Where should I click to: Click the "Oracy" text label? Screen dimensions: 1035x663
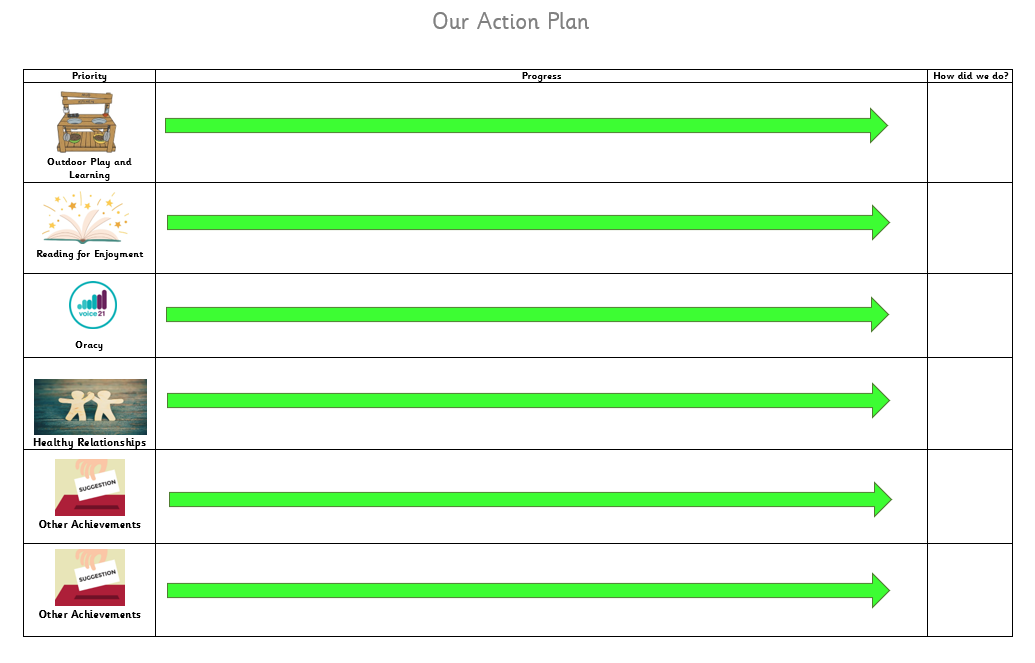tap(89, 345)
